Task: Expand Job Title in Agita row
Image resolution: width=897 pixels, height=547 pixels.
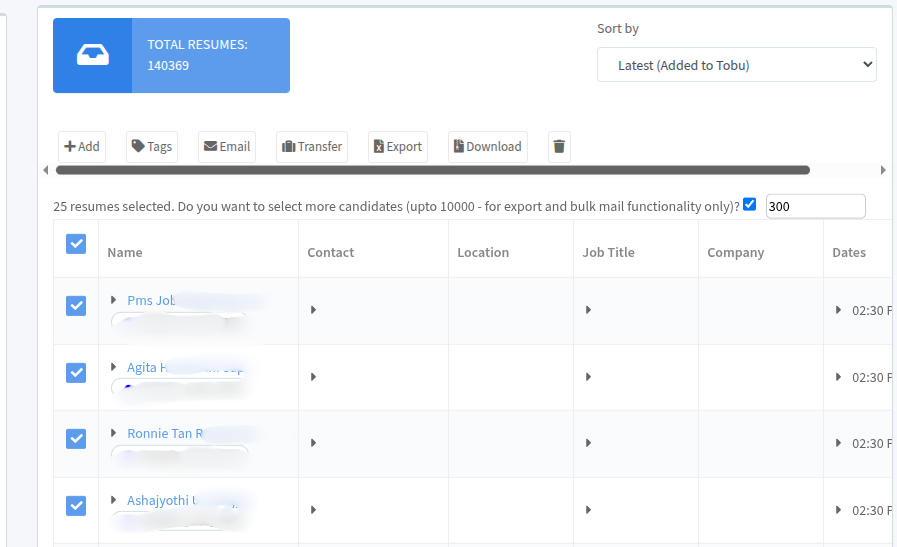Action: (x=588, y=376)
